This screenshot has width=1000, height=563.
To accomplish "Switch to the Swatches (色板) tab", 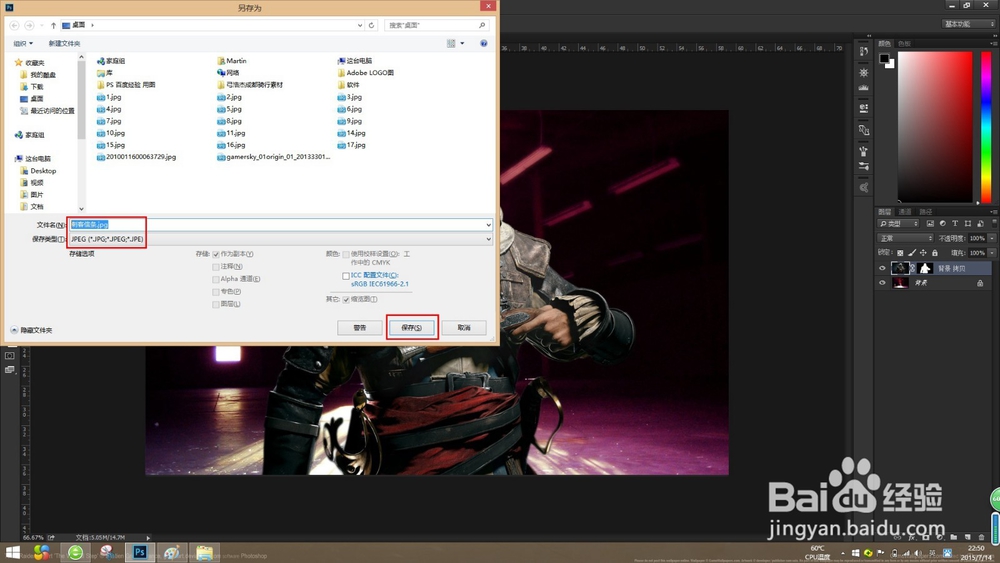I will pos(904,43).
